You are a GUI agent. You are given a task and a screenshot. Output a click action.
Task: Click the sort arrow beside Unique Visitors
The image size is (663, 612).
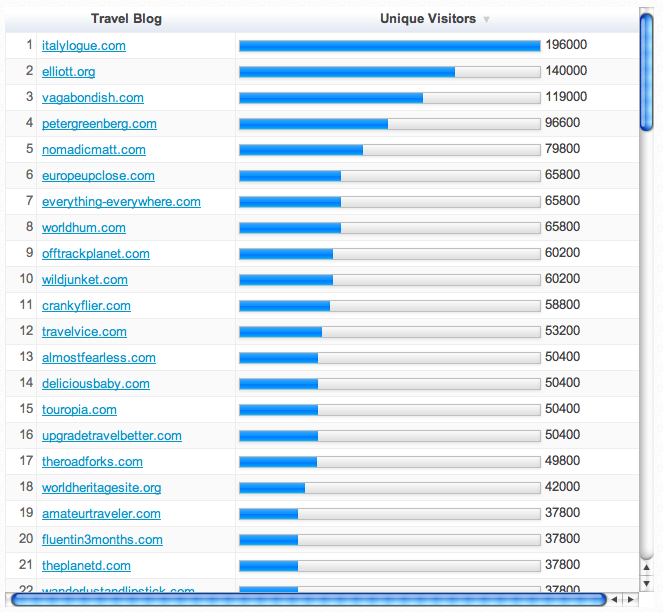click(486, 19)
